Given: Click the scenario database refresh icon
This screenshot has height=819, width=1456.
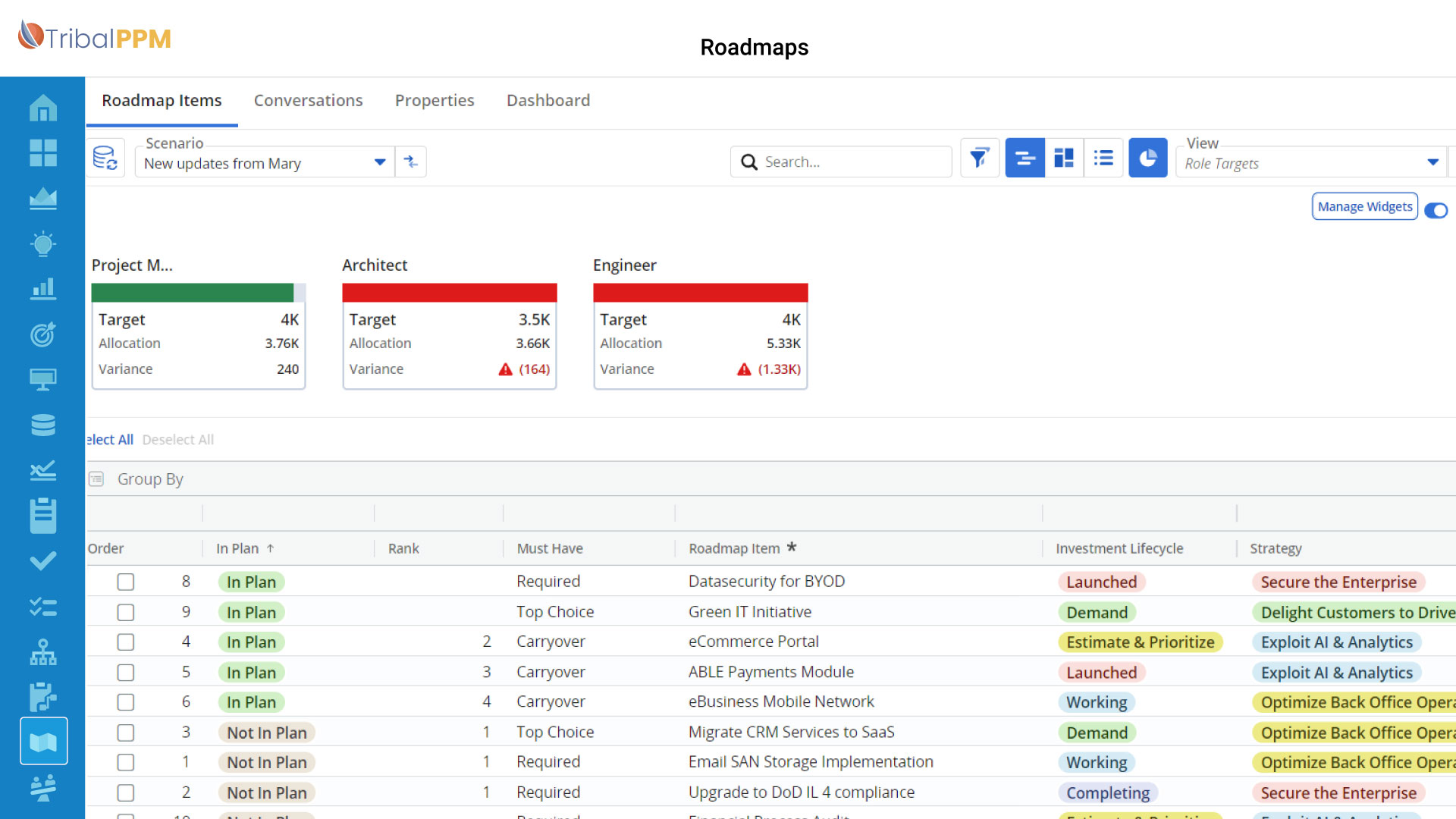Looking at the screenshot, I should coord(105,158).
